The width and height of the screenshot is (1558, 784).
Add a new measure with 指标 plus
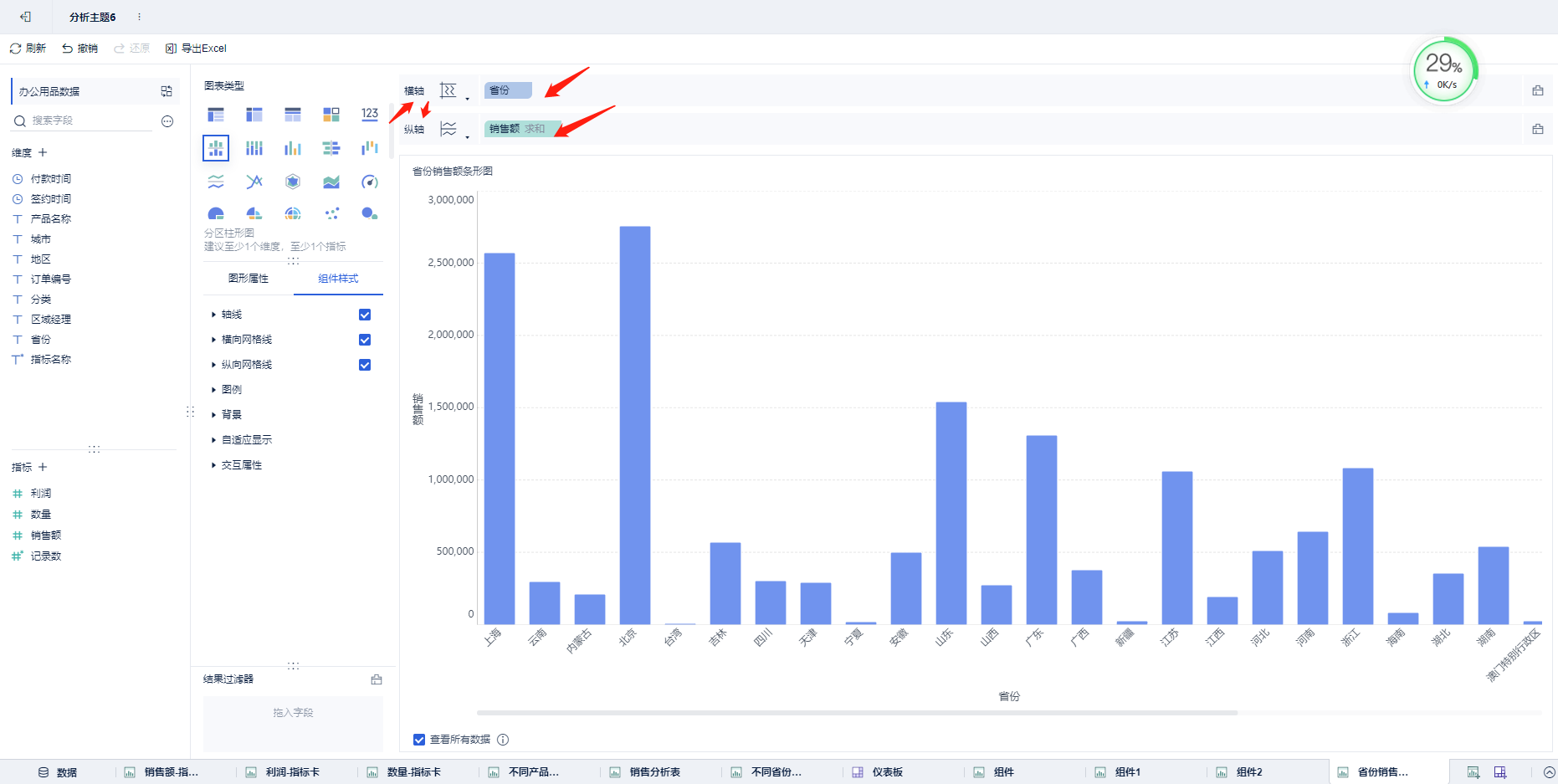click(43, 467)
